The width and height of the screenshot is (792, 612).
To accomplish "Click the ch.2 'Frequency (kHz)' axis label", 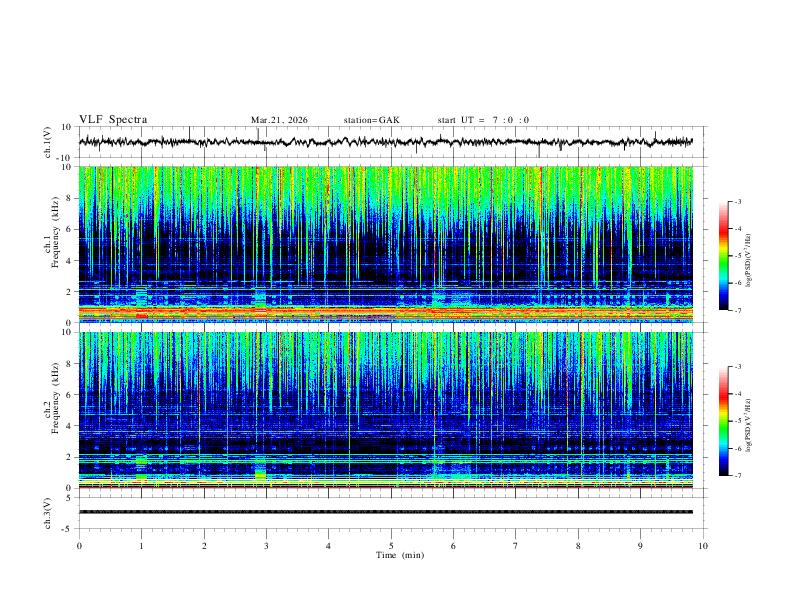I will [x=55, y=398].
